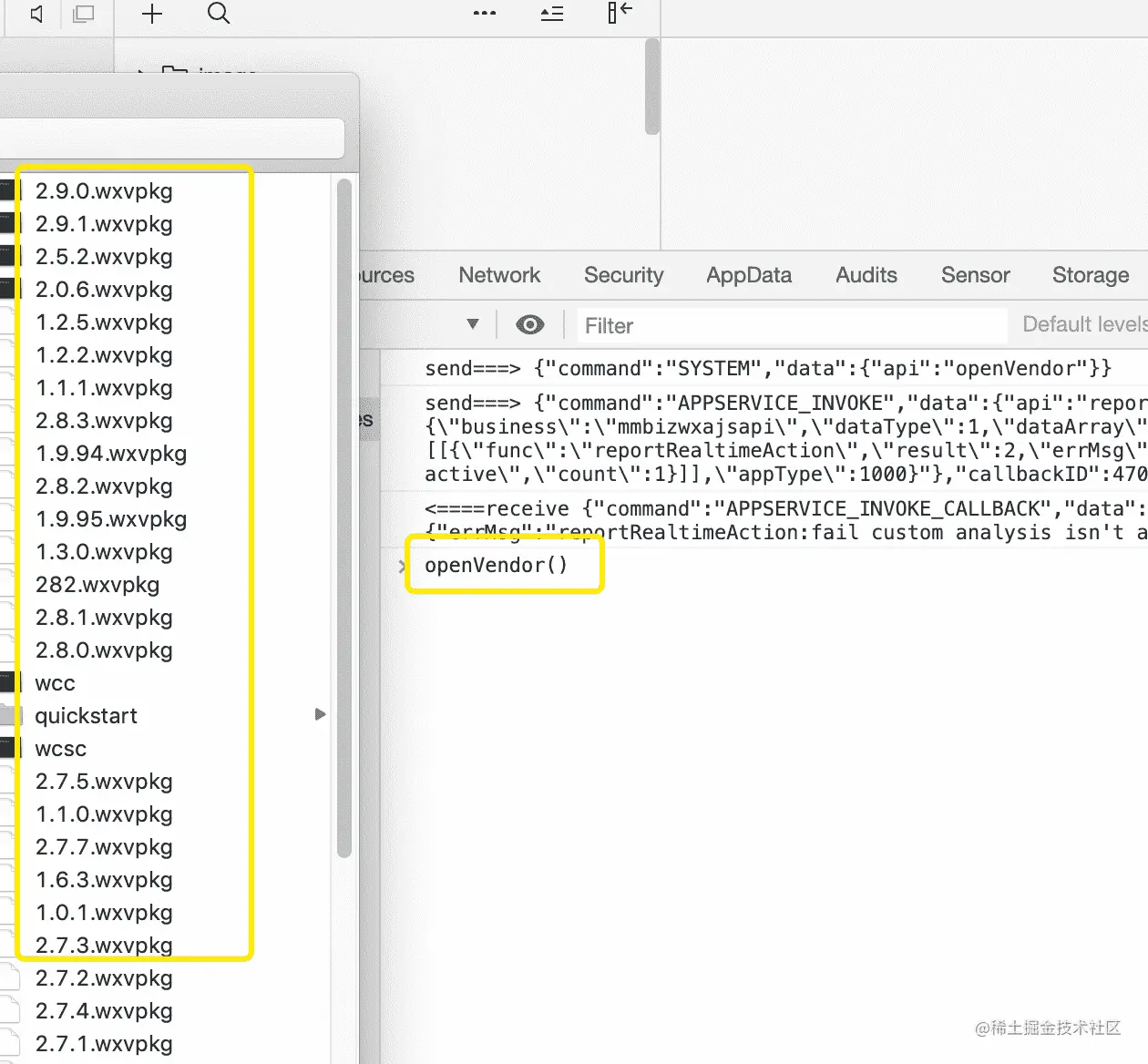Toggle the console eye live-expression icon
Screen dimensions: 1148x1064
[x=530, y=325]
